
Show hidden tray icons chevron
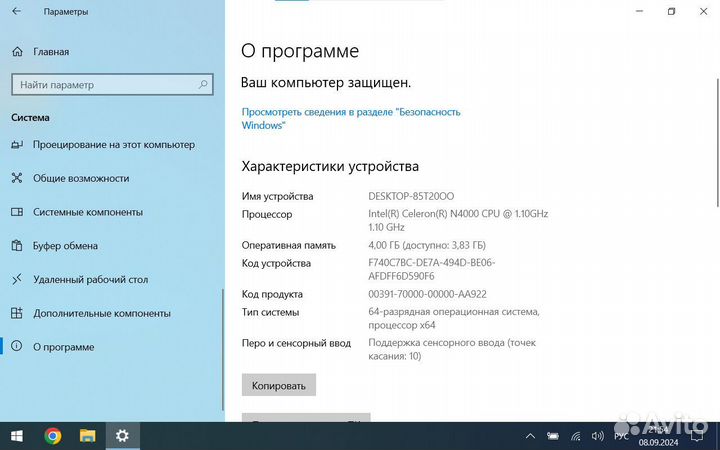pyautogui.click(x=530, y=436)
